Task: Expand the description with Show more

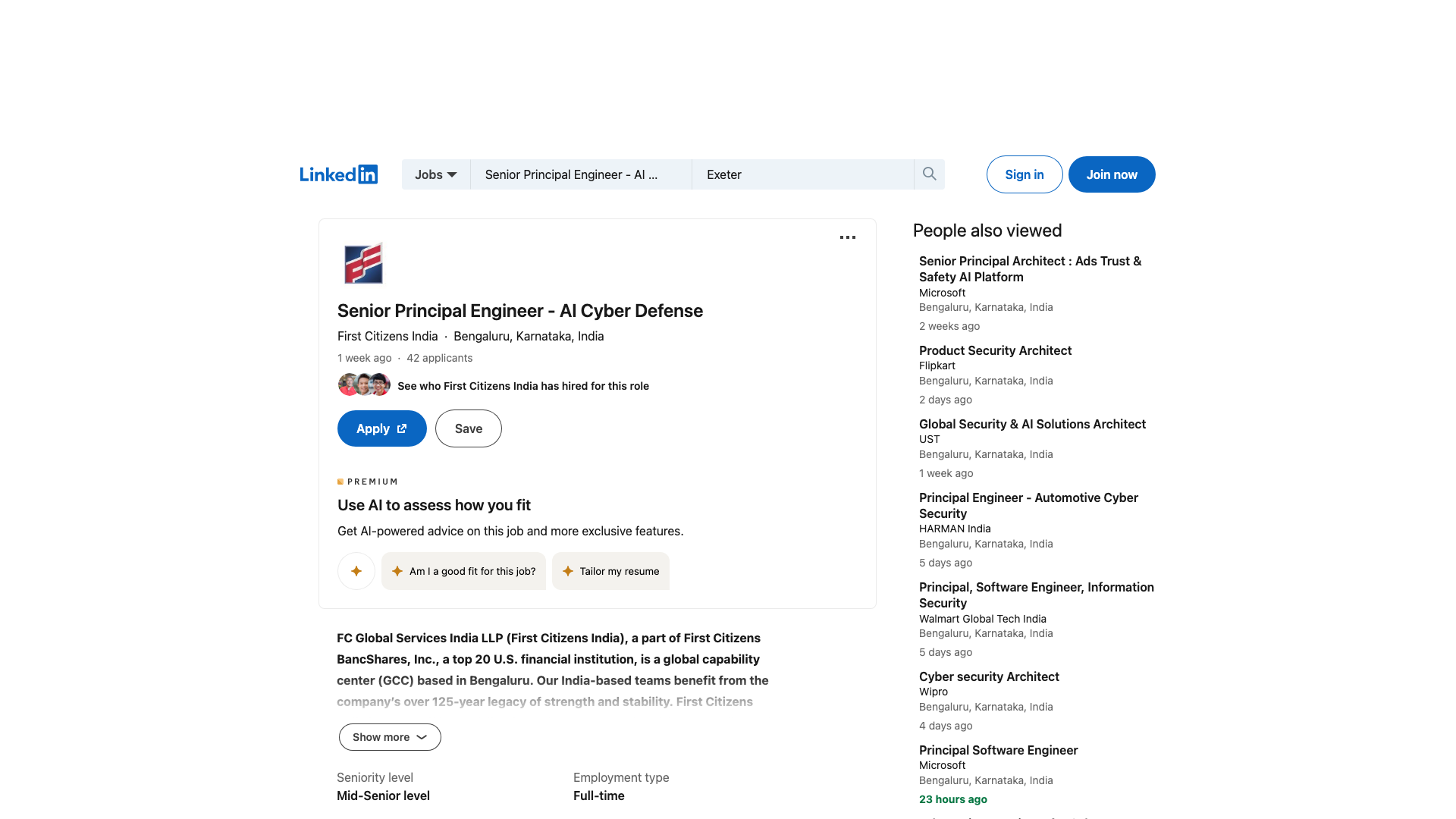Action: tap(390, 737)
